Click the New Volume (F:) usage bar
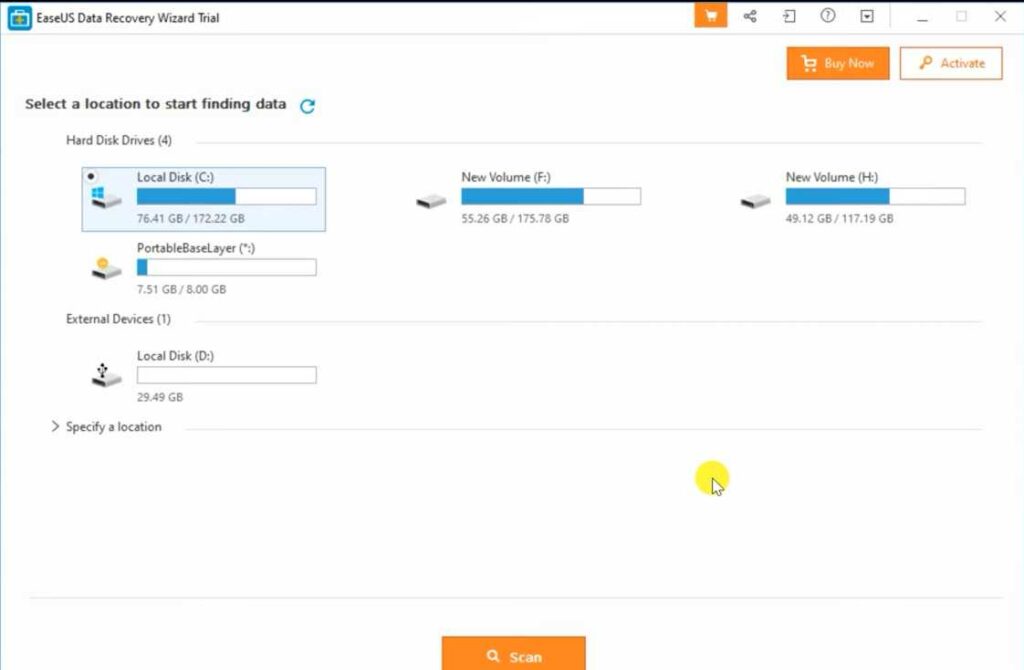 (551, 197)
